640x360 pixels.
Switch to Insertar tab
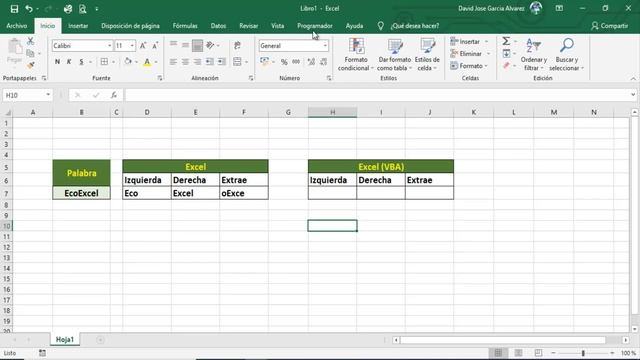click(x=78, y=26)
